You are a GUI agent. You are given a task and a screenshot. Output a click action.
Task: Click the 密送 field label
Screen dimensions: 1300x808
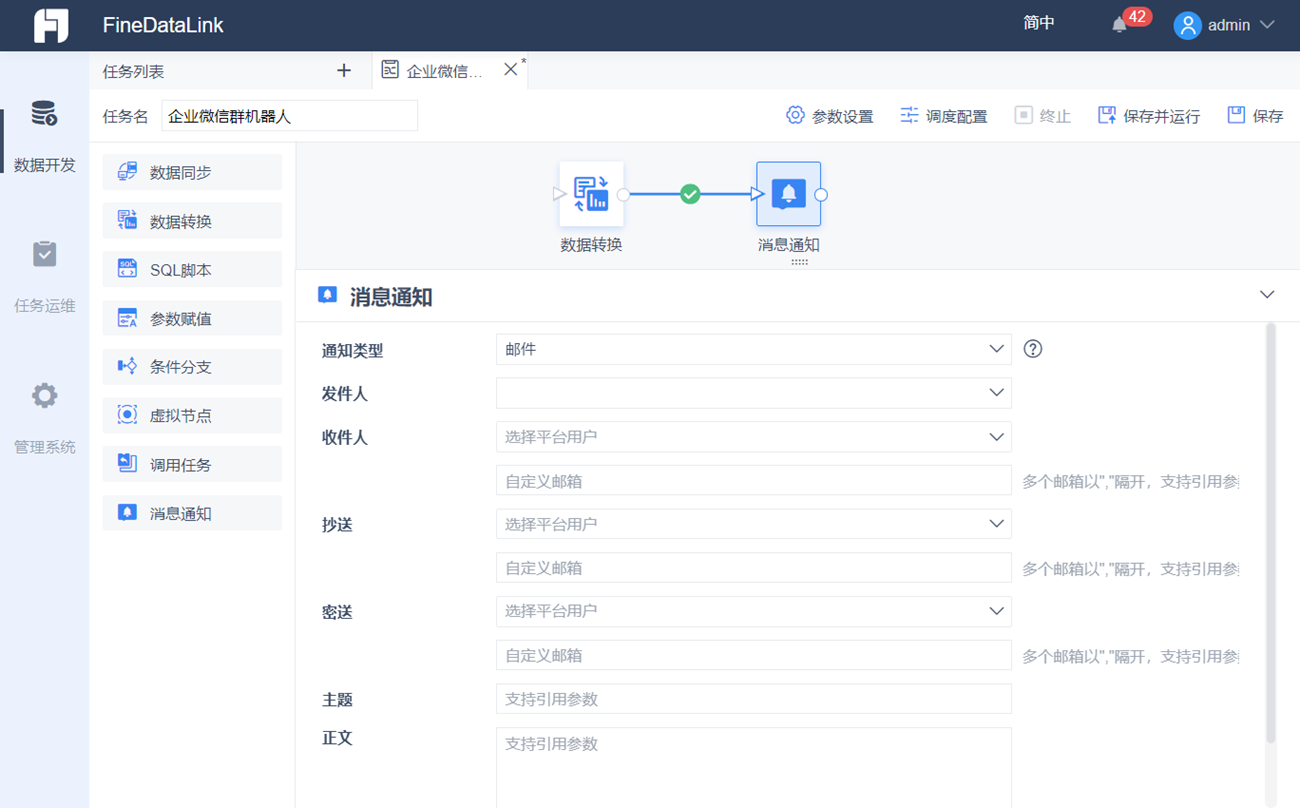point(337,612)
